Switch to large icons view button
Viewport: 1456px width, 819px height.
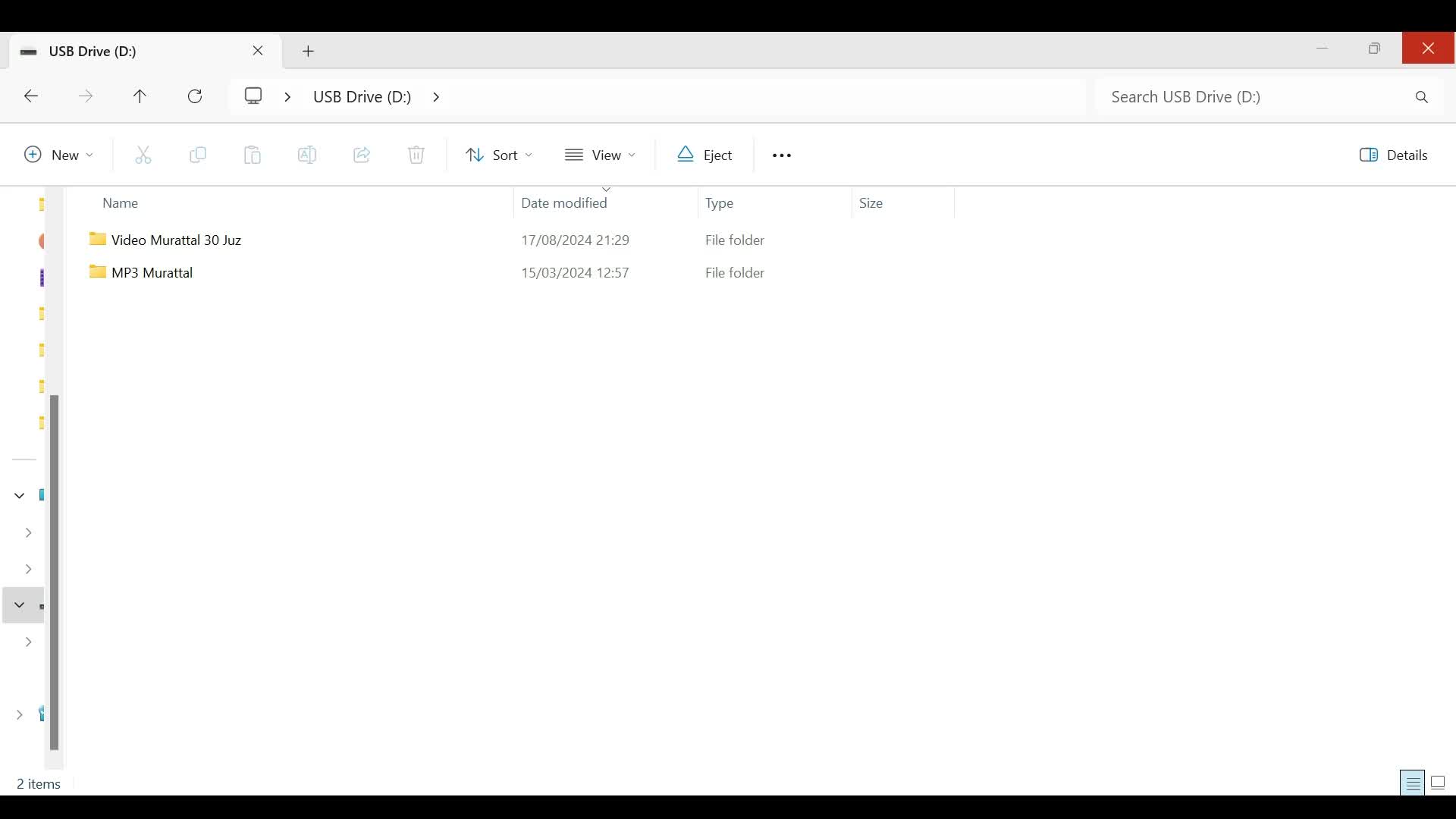[1439, 783]
